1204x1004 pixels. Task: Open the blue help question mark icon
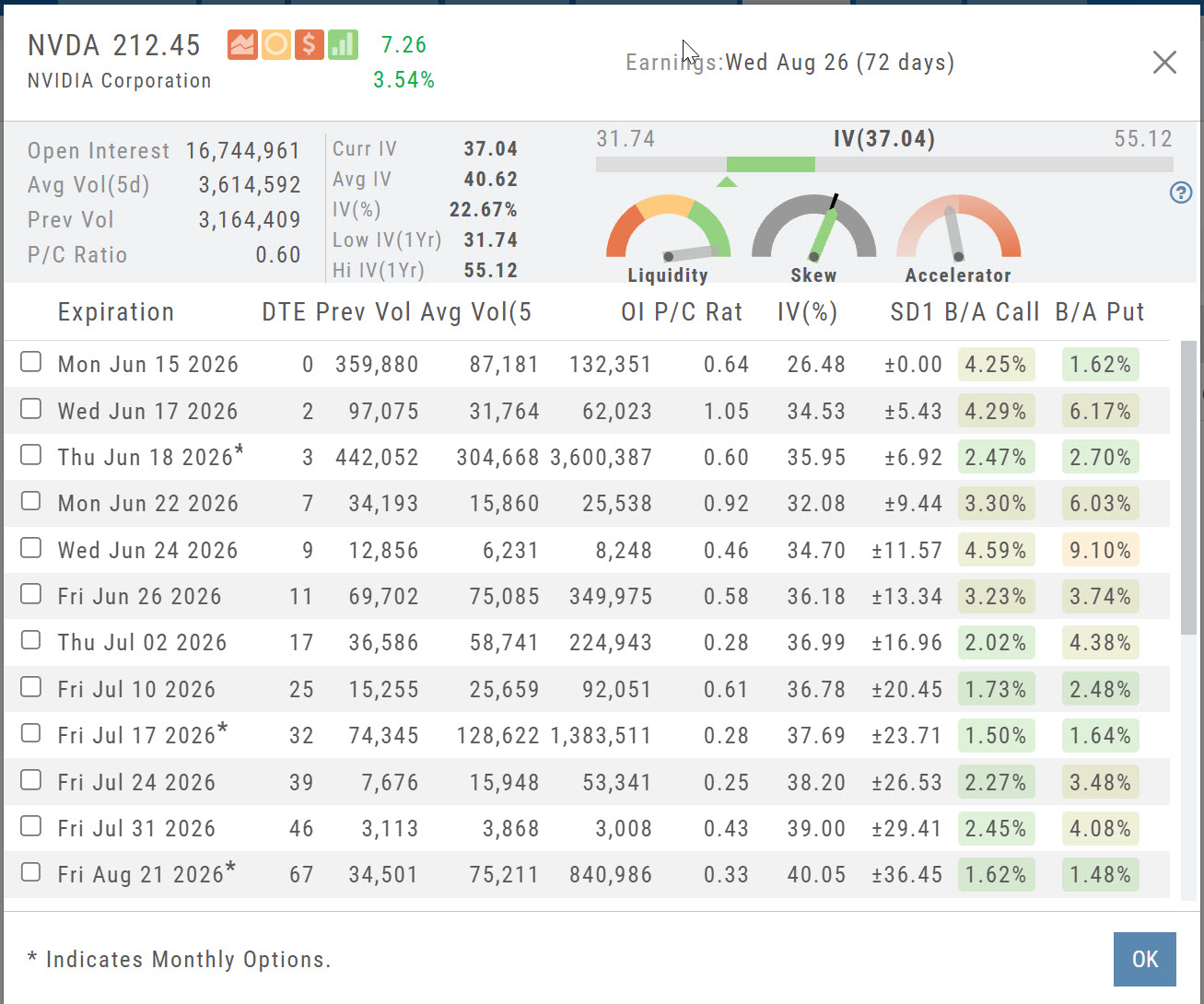(x=1181, y=193)
